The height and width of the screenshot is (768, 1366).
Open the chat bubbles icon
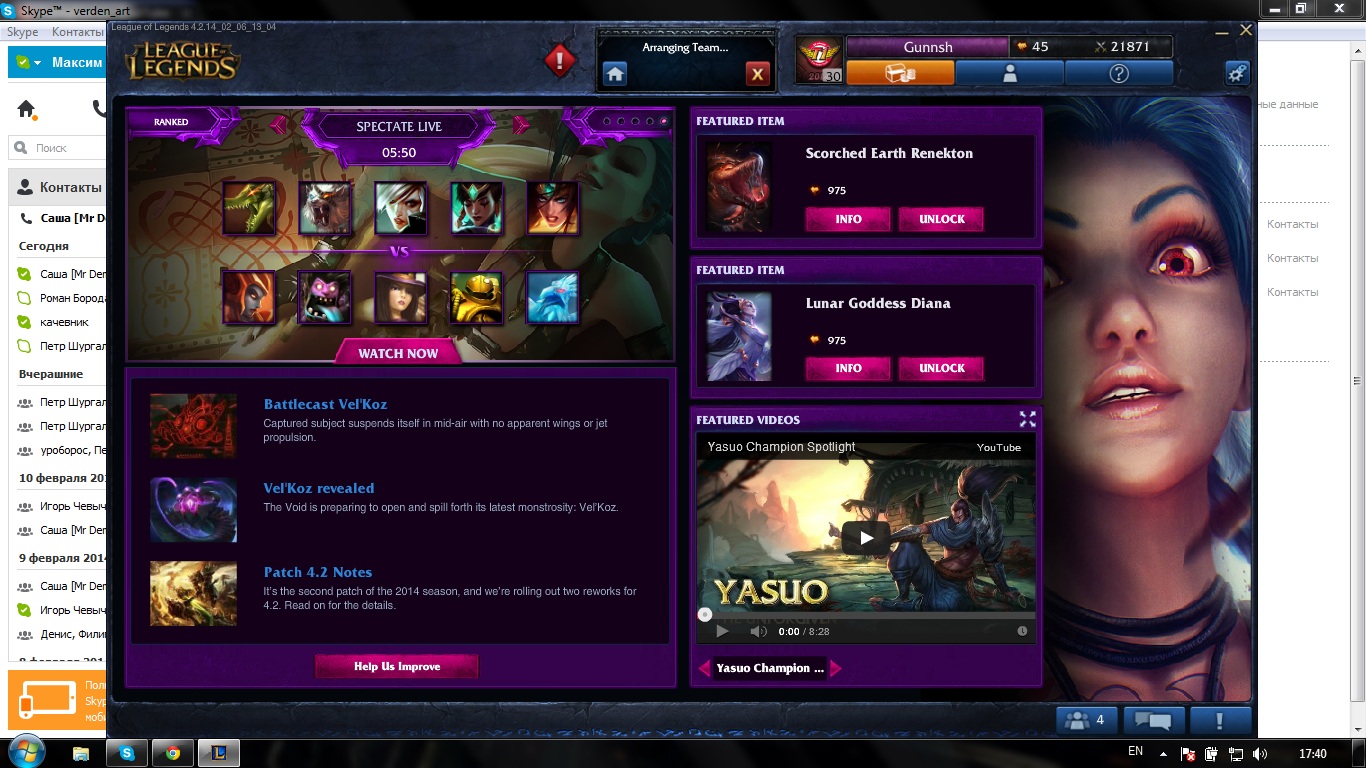point(1154,720)
